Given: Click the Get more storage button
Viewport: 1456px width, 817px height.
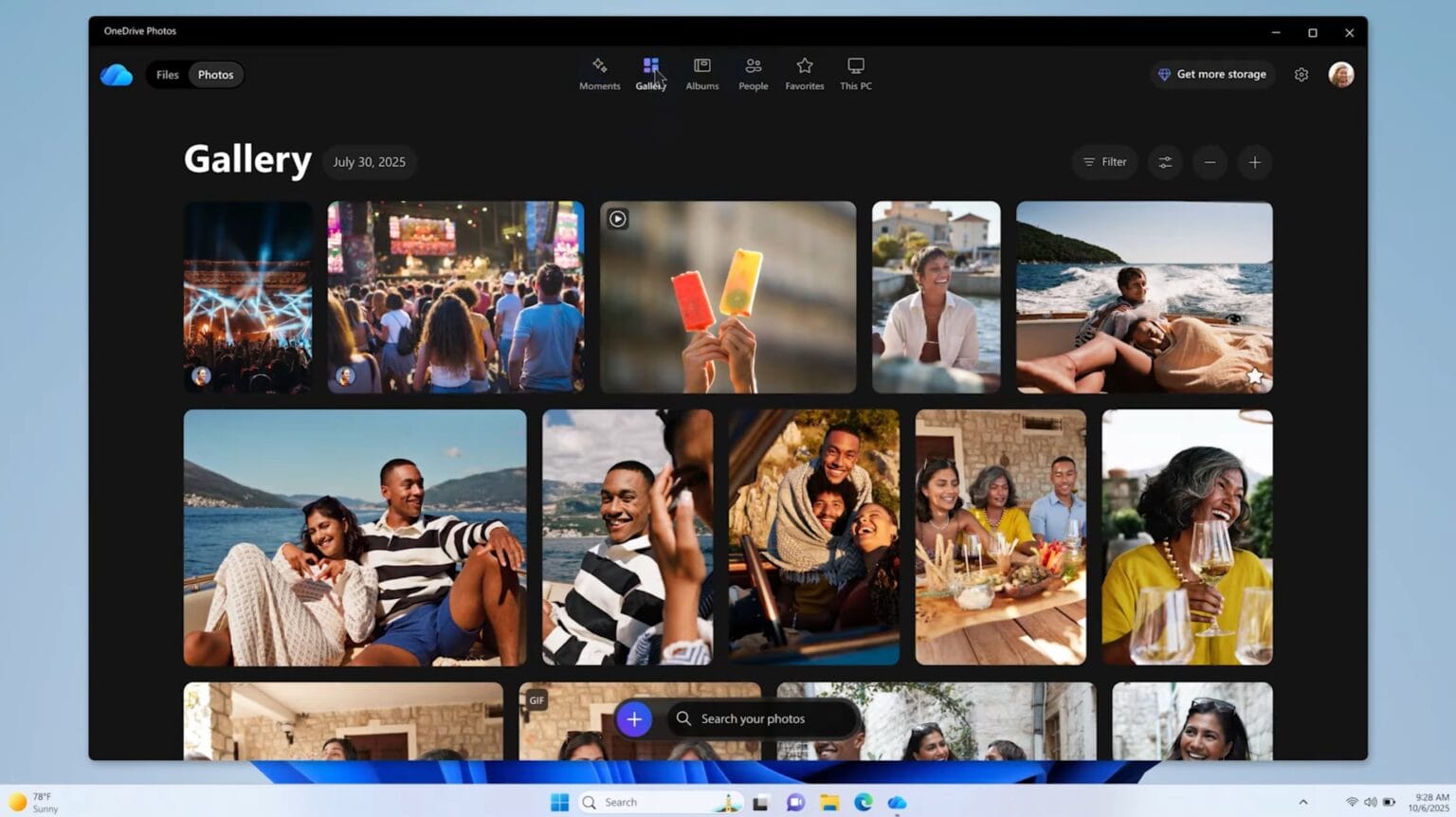Looking at the screenshot, I should point(1211,74).
